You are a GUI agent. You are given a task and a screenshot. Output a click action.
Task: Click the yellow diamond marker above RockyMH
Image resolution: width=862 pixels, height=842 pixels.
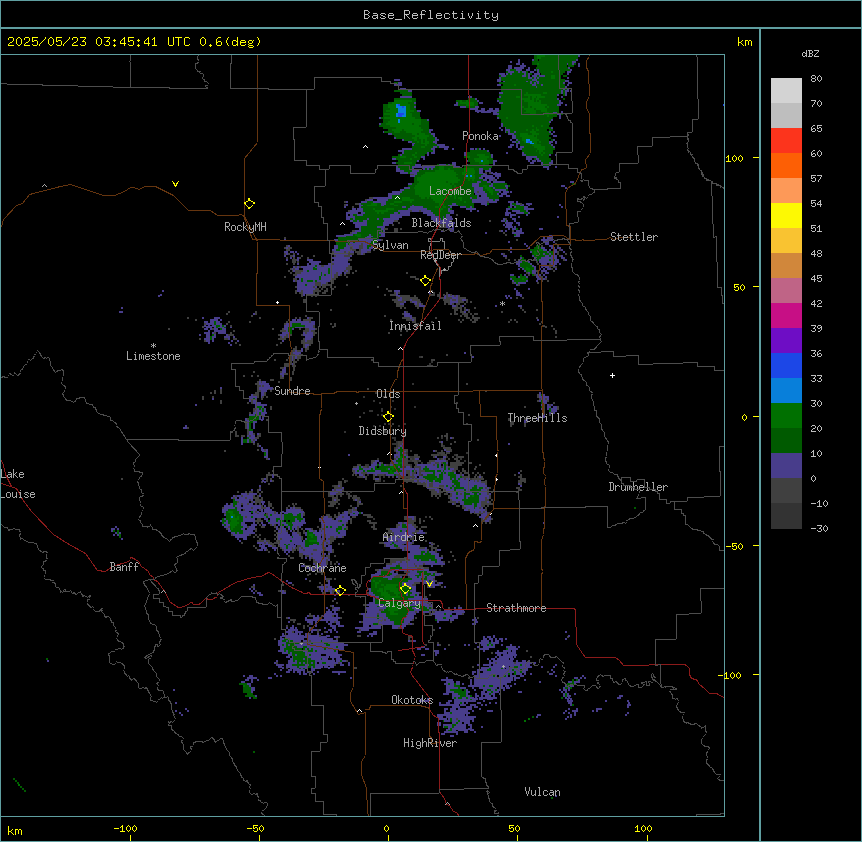[x=249, y=204]
